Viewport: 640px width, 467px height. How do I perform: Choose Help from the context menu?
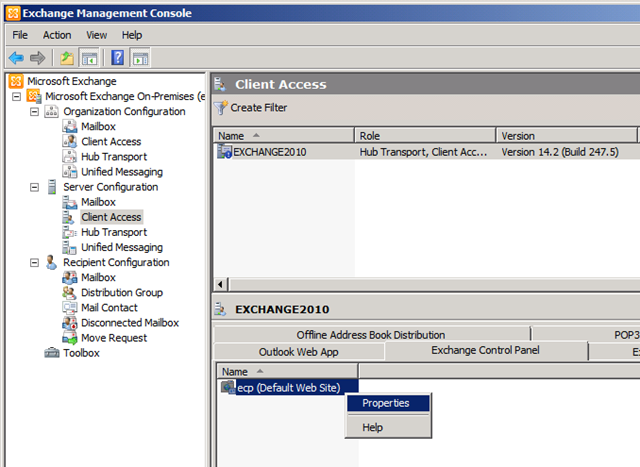(388, 427)
